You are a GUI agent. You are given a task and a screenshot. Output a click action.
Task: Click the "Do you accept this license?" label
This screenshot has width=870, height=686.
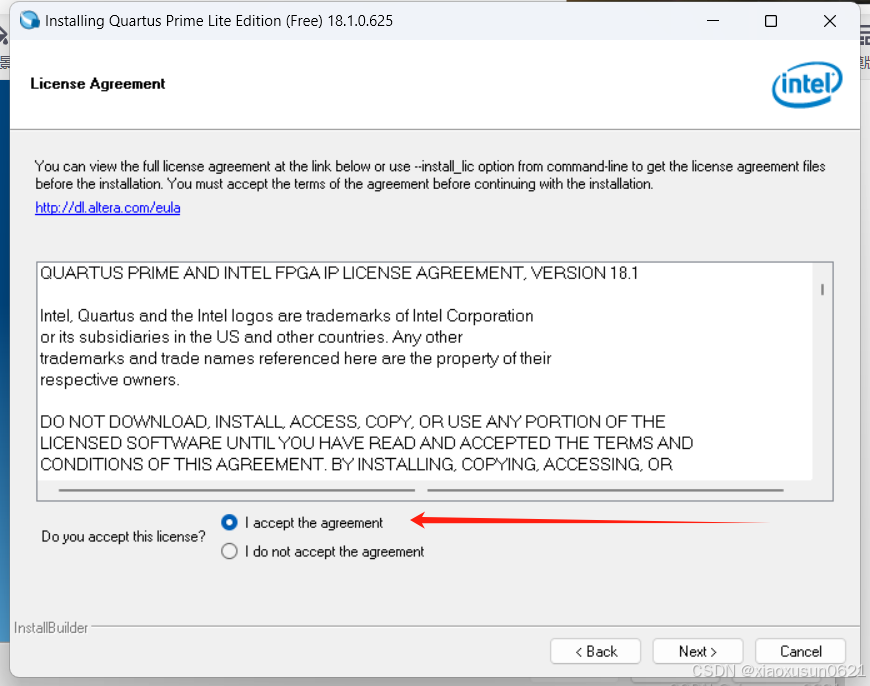click(x=123, y=537)
